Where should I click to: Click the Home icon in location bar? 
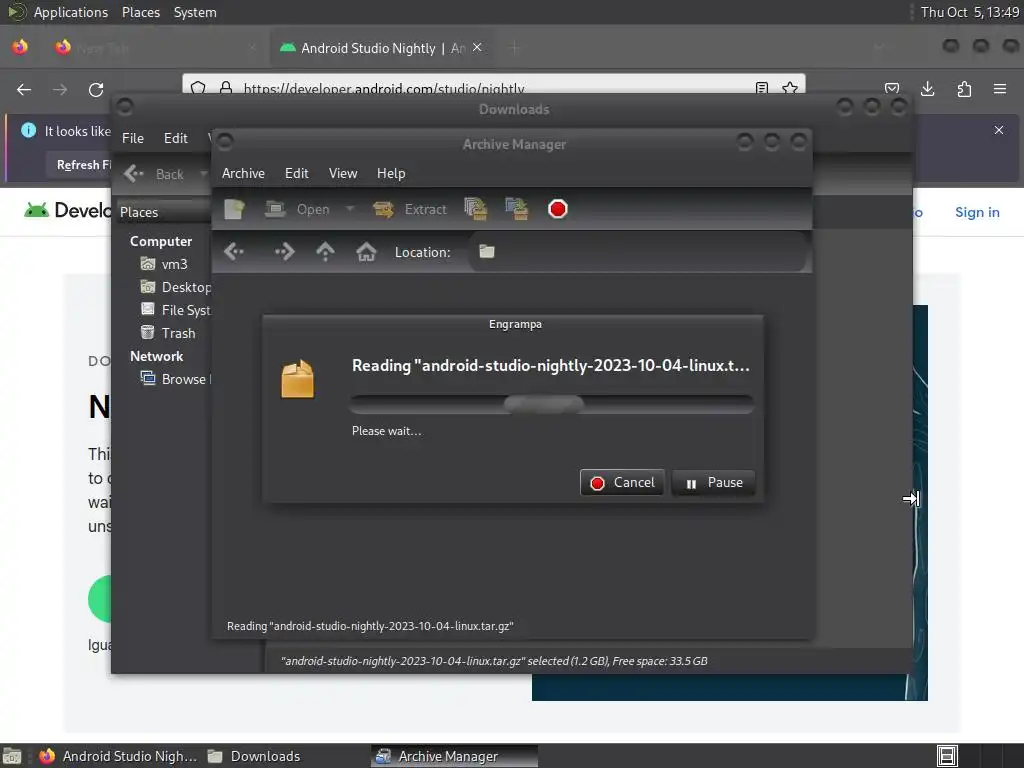[x=366, y=251]
